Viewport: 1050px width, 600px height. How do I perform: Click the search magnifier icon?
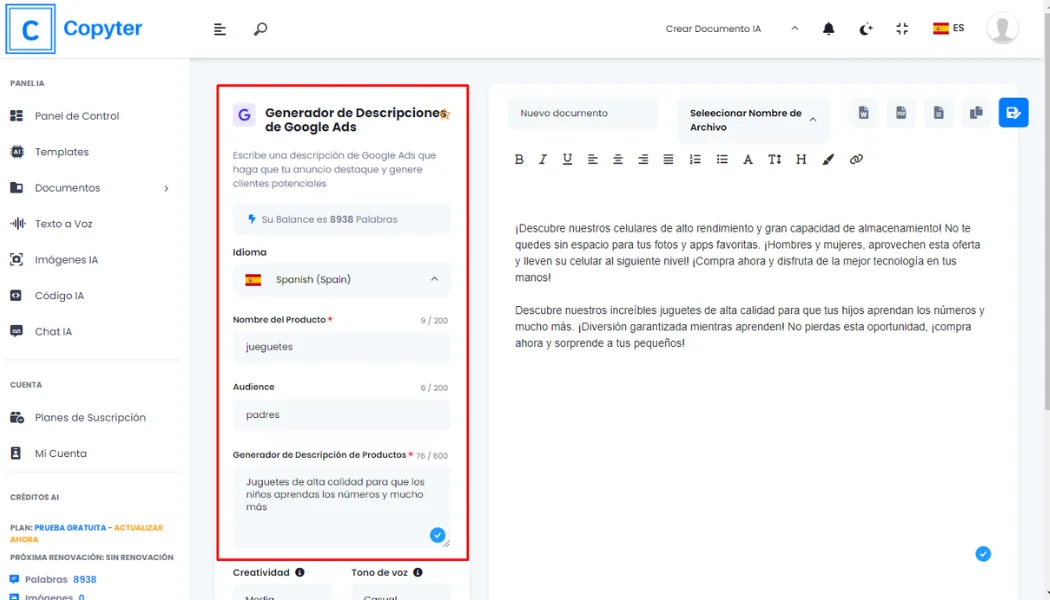click(260, 29)
